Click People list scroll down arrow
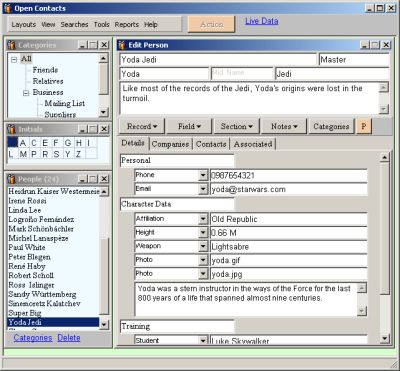The height and width of the screenshot is (371, 400). [104, 325]
